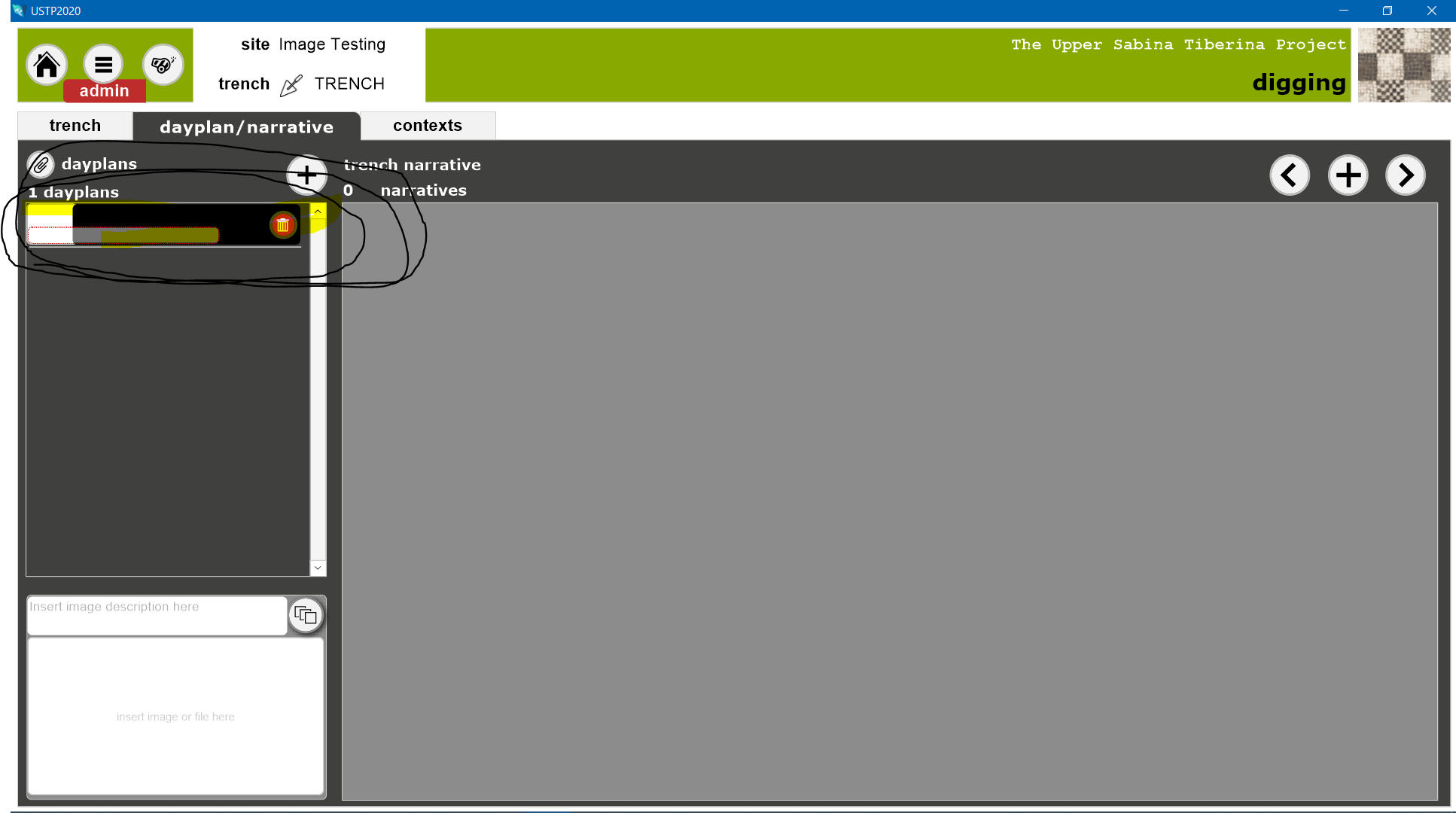1456x813 pixels.
Task: Go to previous trench narrative
Action: [1289, 175]
